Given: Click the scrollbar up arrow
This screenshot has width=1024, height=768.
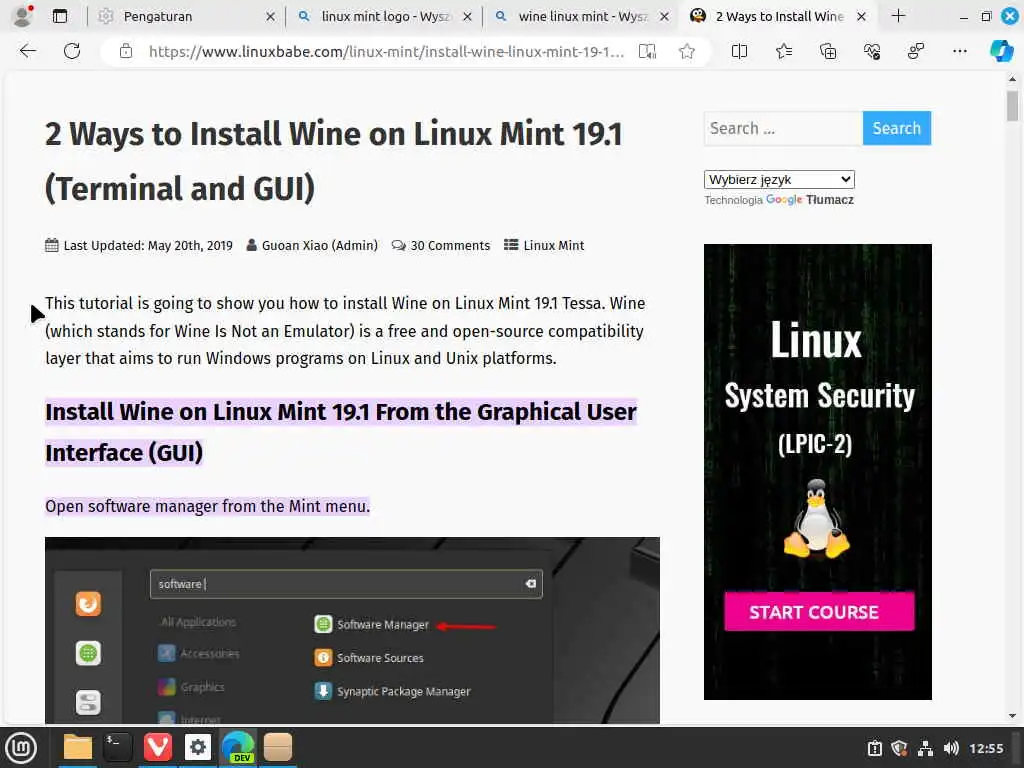Looking at the screenshot, I should 1012,79.
